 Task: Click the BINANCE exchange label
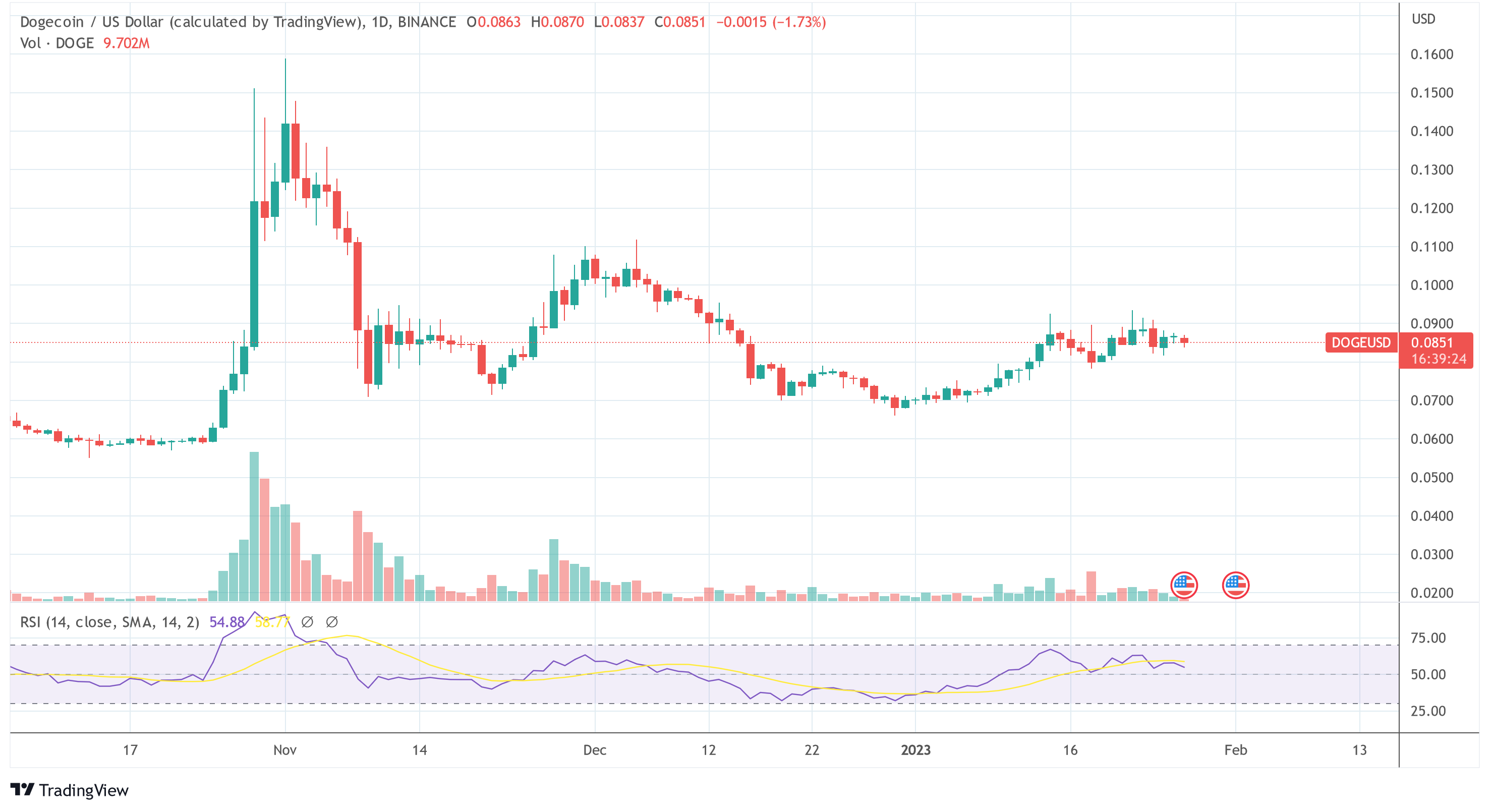coord(427,22)
